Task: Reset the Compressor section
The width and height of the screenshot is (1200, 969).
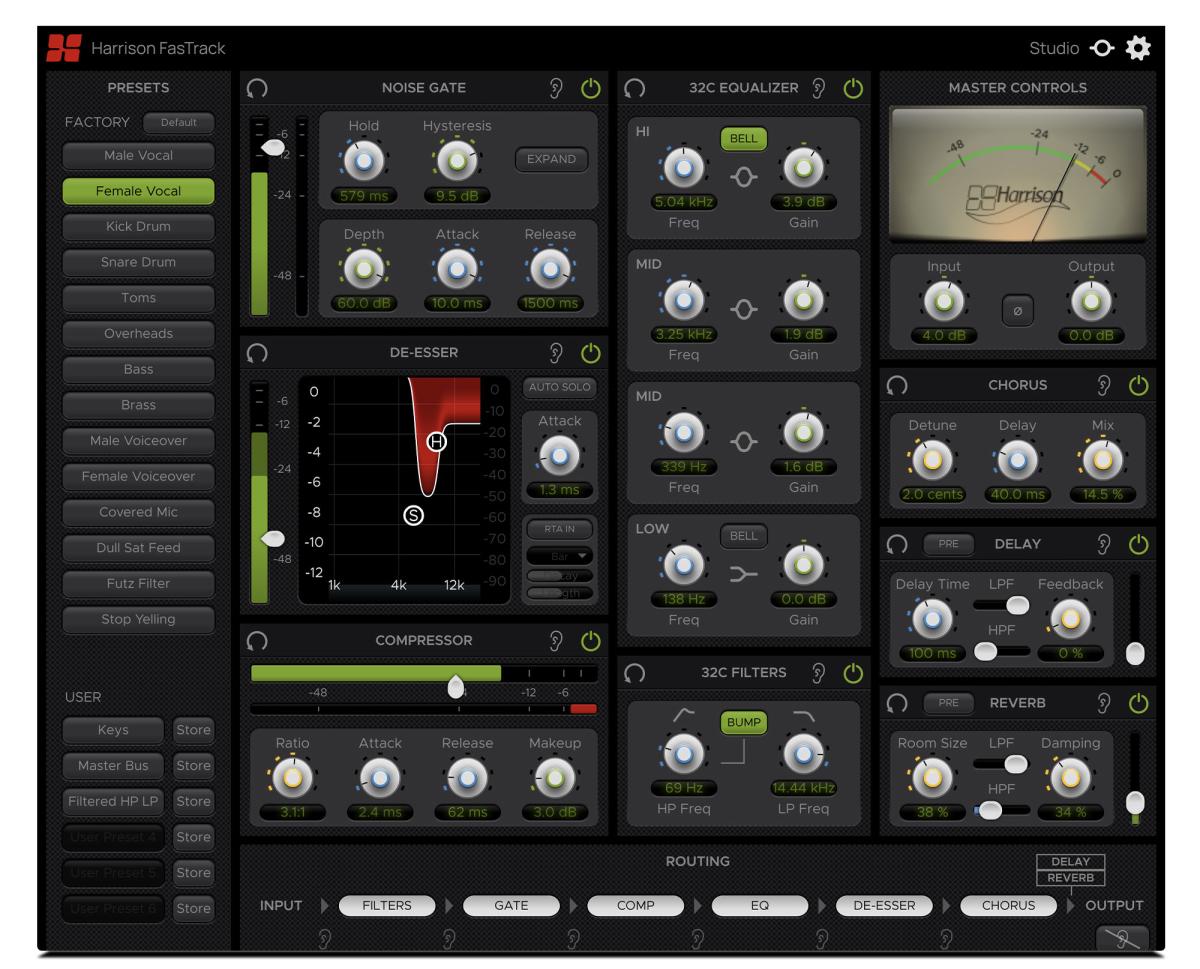Action: pyautogui.click(x=257, y=641)
